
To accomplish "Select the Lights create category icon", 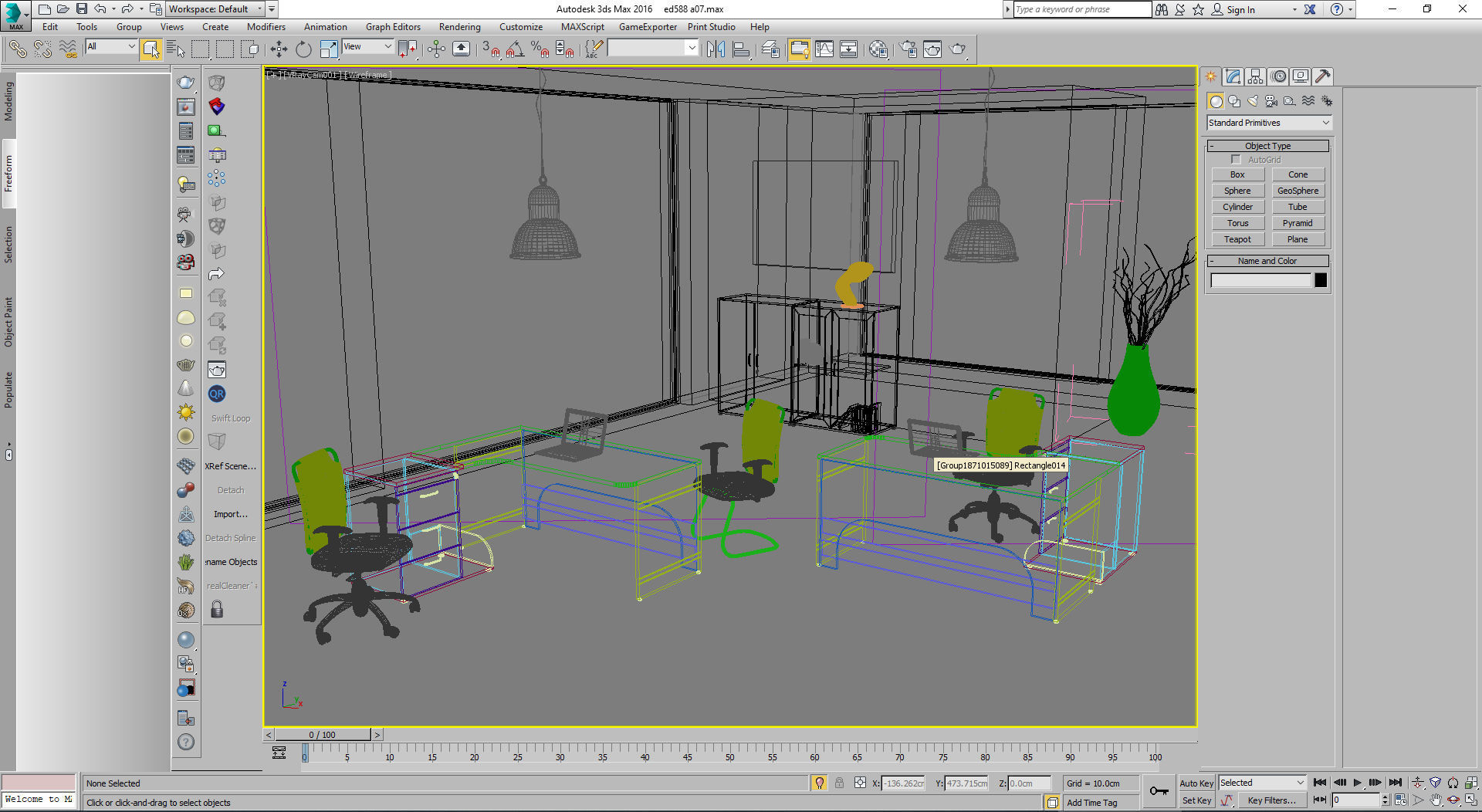I will coord(1253,101).
